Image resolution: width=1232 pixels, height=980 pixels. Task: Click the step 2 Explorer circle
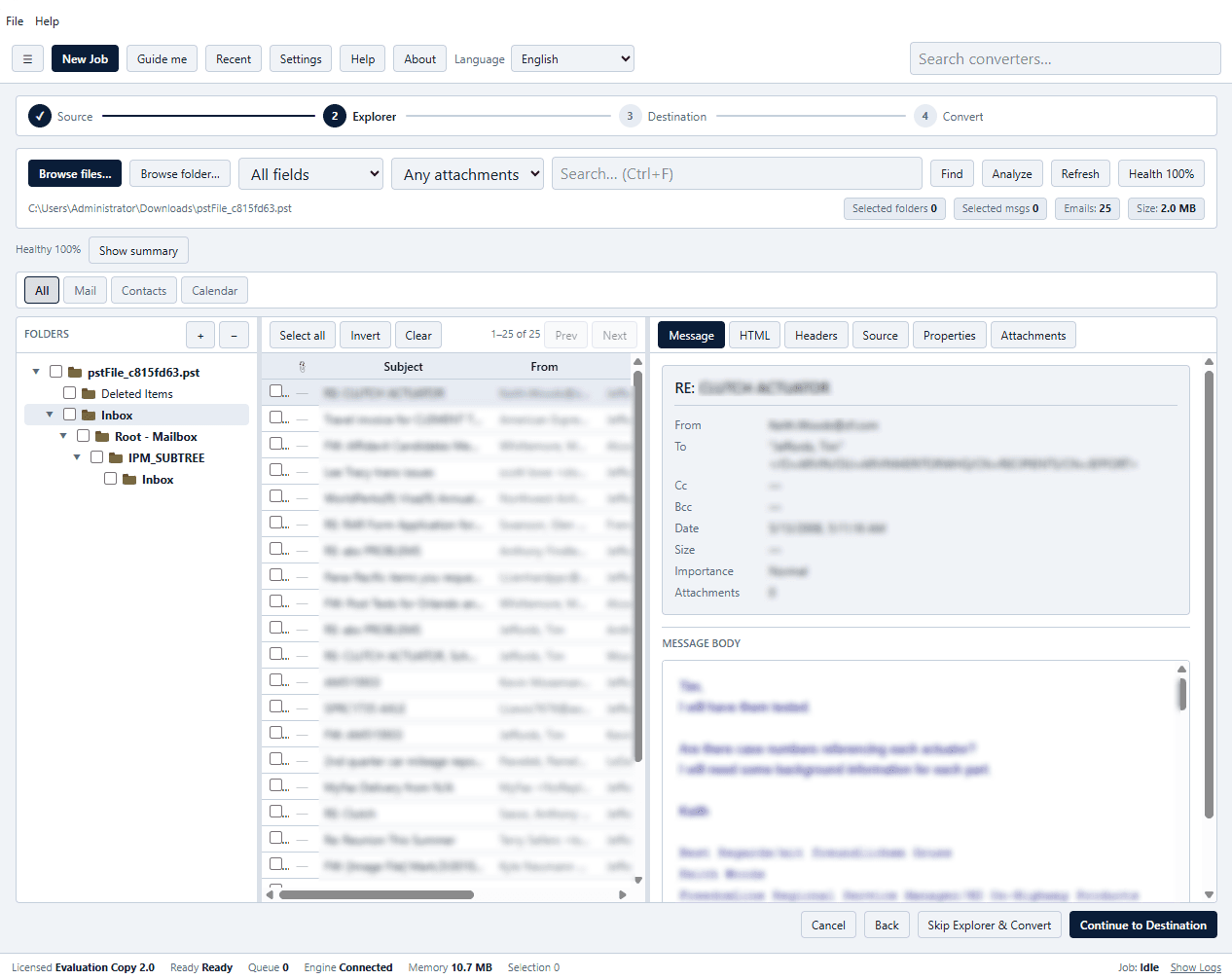[x=334, y=116]
